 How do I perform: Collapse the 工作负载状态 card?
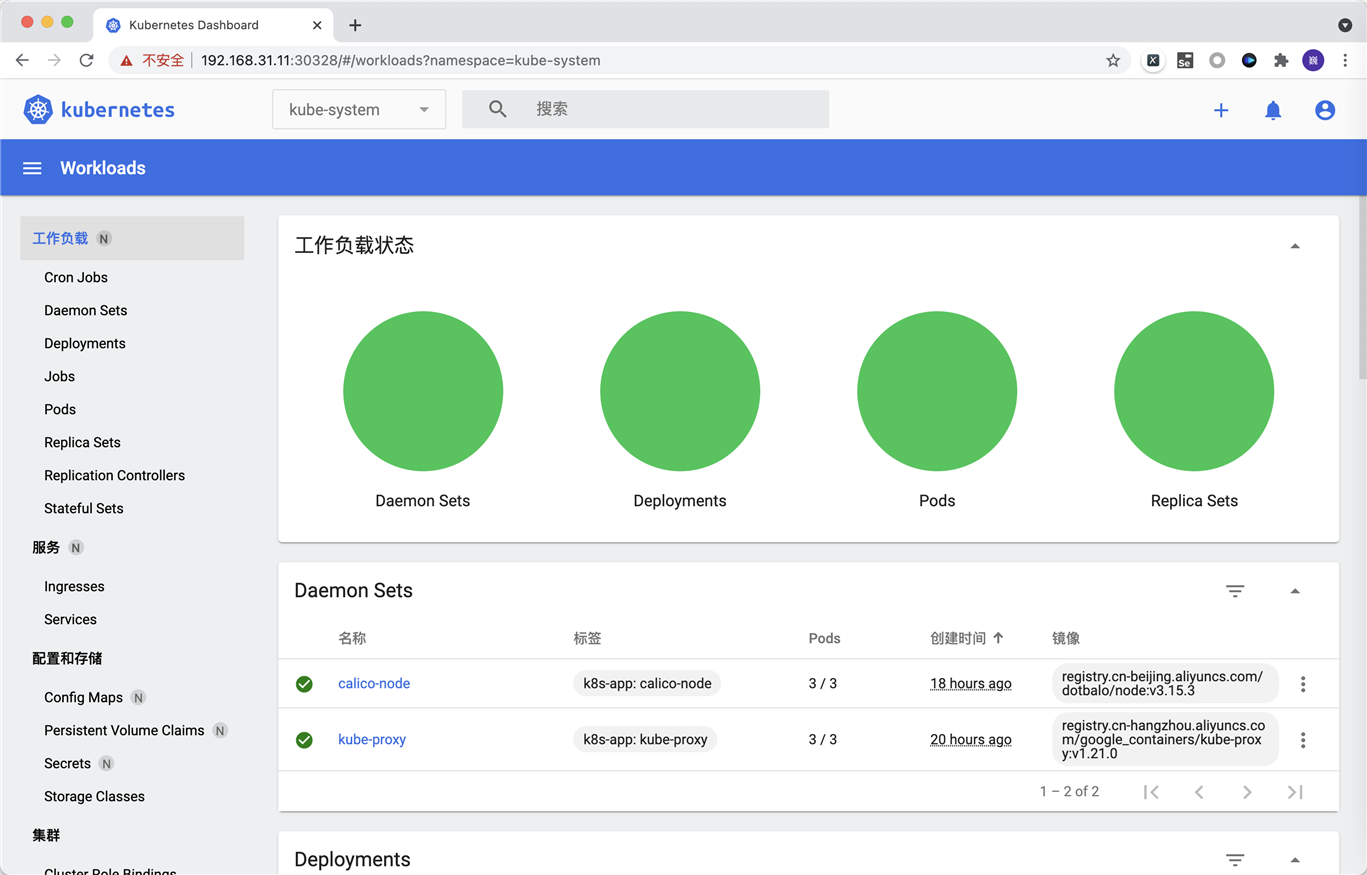1295,246
